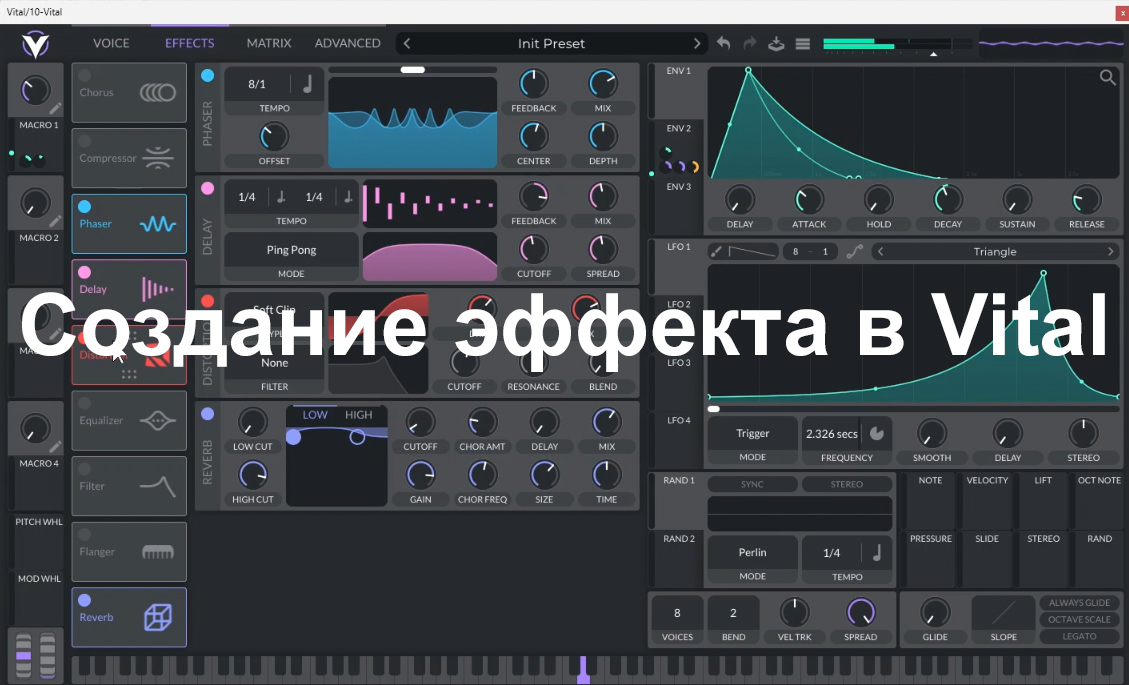Enable the Flanger effect toggle
The image size is (1129, 685).
tap(84, 534)
